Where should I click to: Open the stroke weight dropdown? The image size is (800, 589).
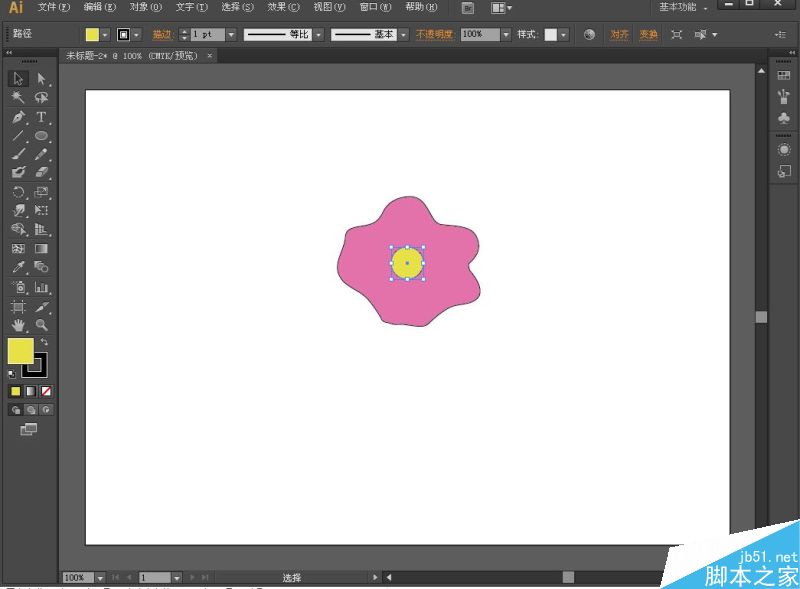pyautogui.click(x=231, y=35)
